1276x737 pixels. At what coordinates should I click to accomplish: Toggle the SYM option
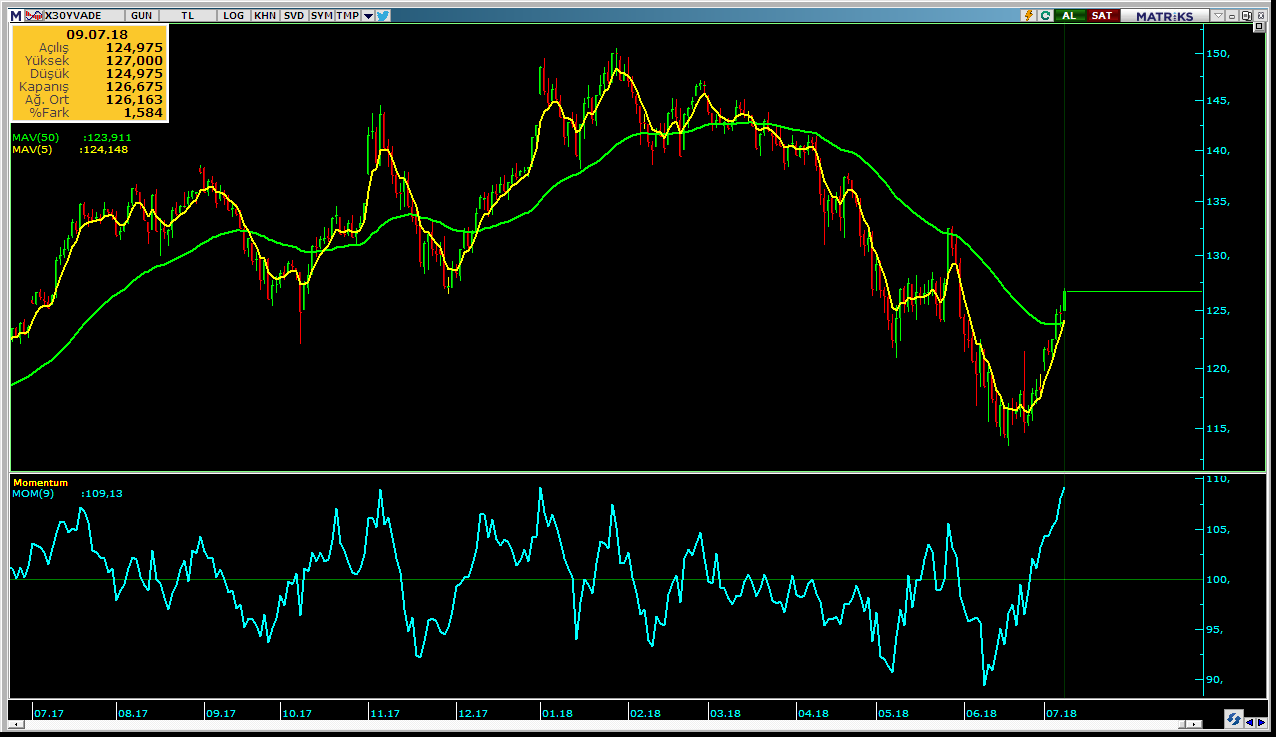pyautogui.click(x=322, y=16)
